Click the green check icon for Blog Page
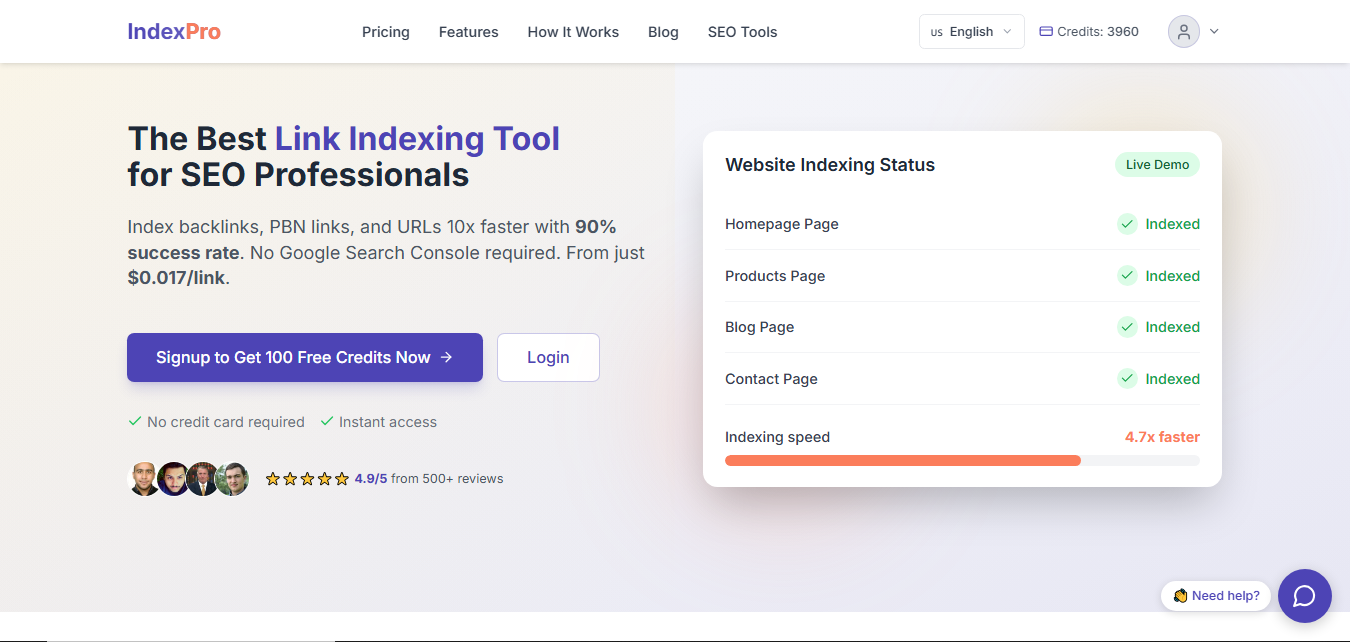This screenshot has width=1350, height=642. point(1127,327)
